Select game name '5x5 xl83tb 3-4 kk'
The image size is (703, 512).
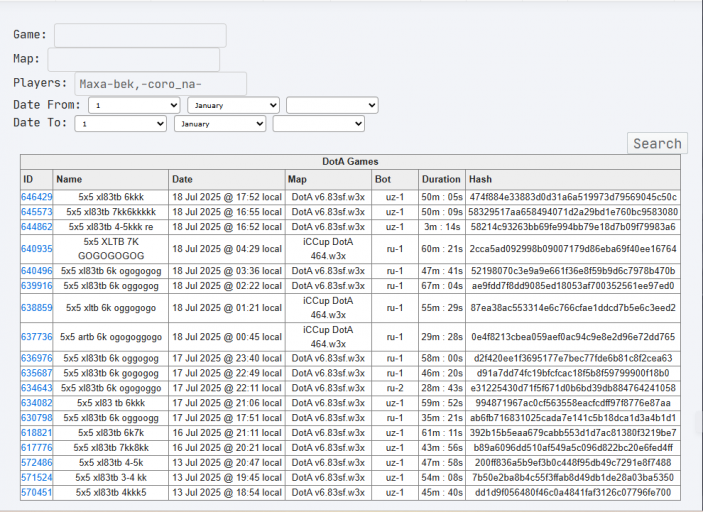pos(111,477)
